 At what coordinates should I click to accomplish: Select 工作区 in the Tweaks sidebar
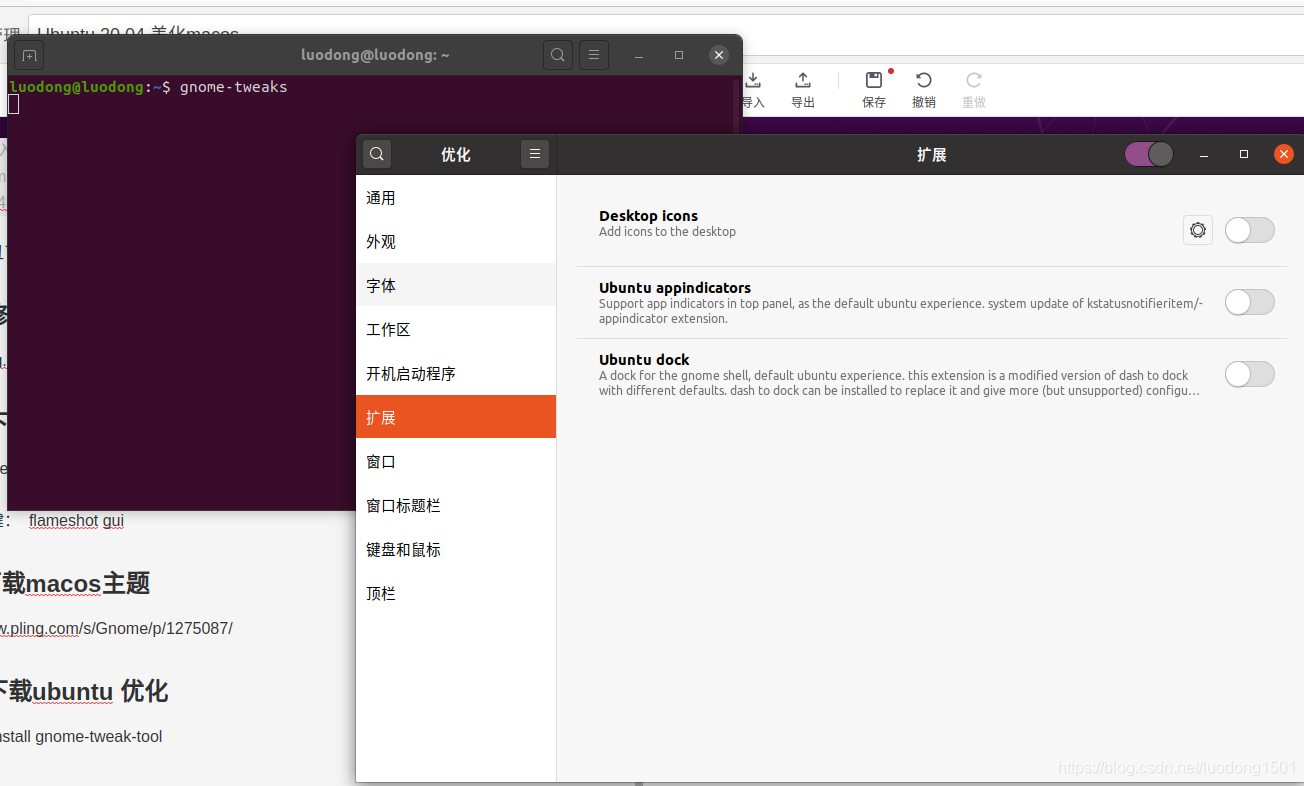(456, 330)
